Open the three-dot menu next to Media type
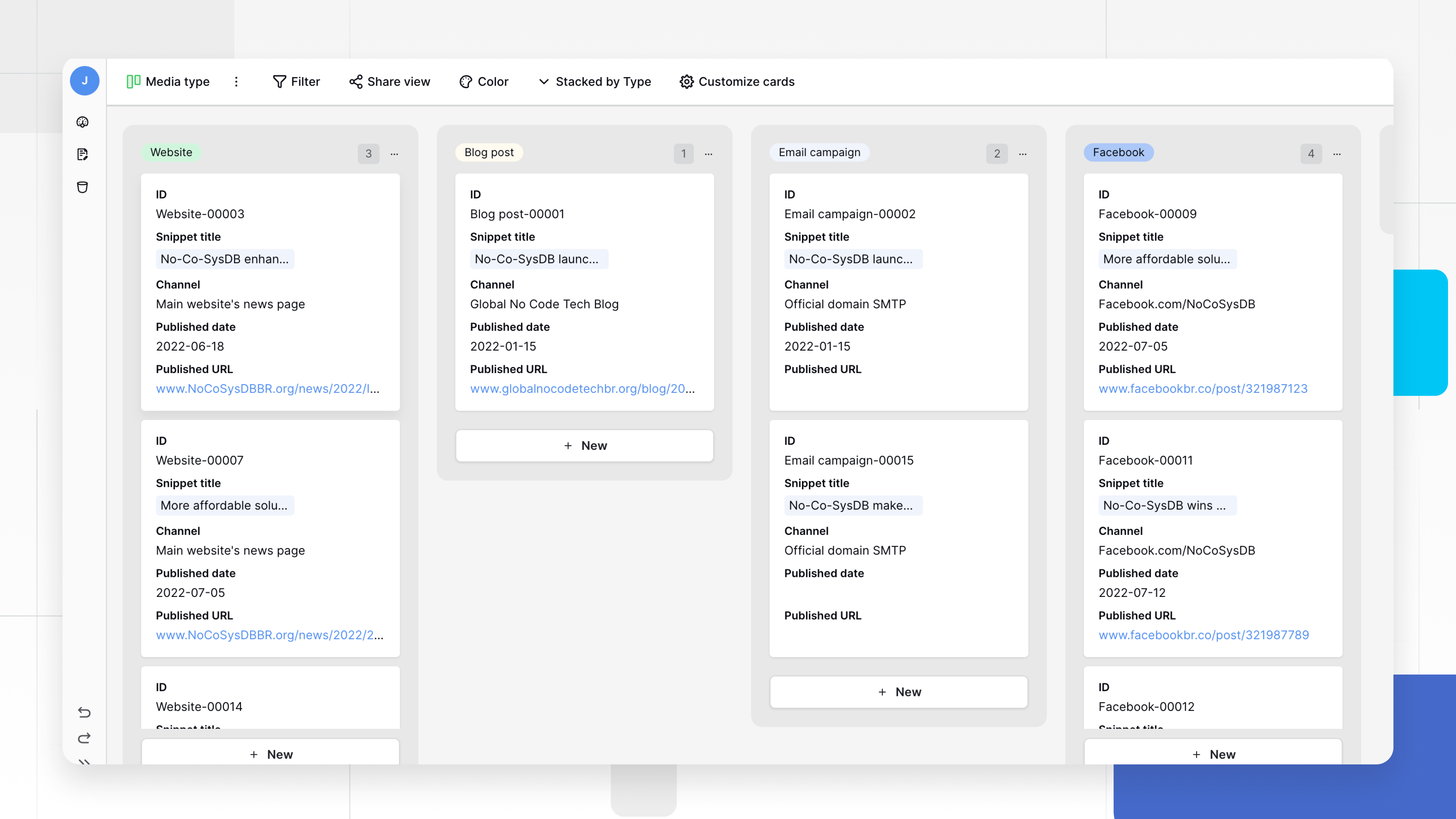Viewport: 1456px width, 819px height. (237, 81)
